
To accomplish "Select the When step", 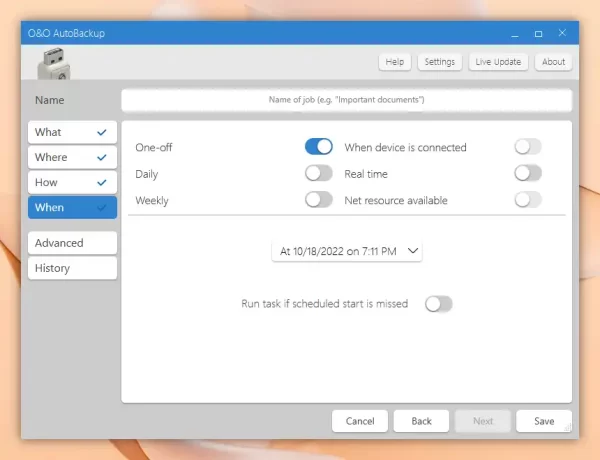I will click(x=72, y=207).
